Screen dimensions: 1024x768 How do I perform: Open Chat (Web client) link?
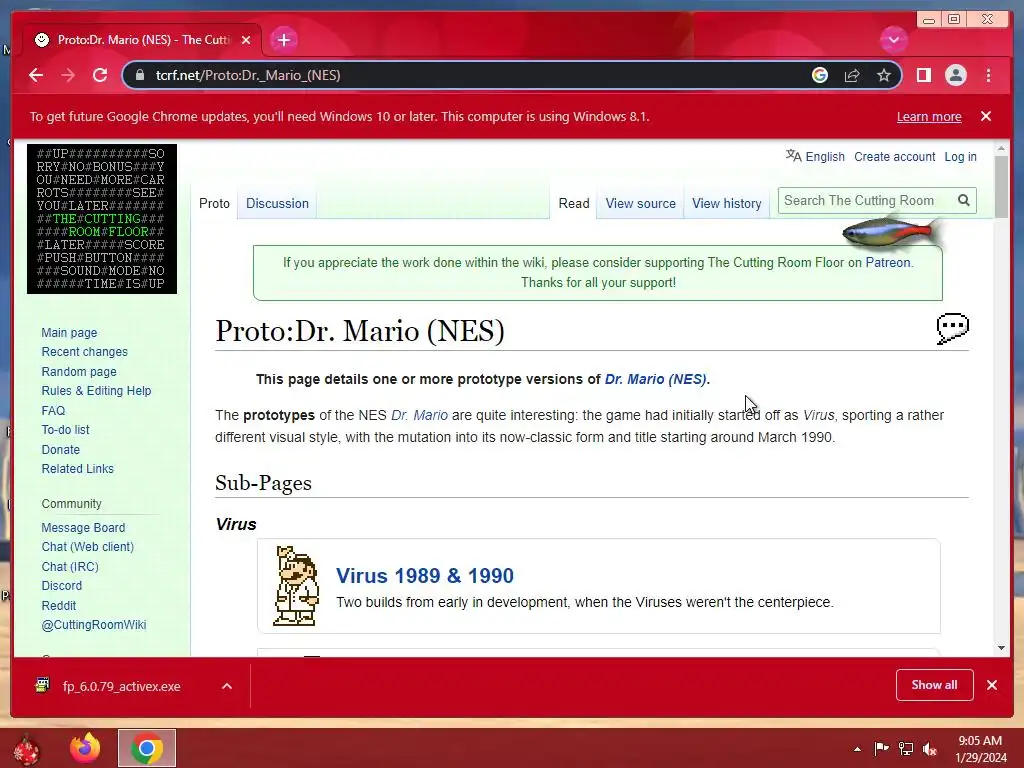(x=88, y=547)
